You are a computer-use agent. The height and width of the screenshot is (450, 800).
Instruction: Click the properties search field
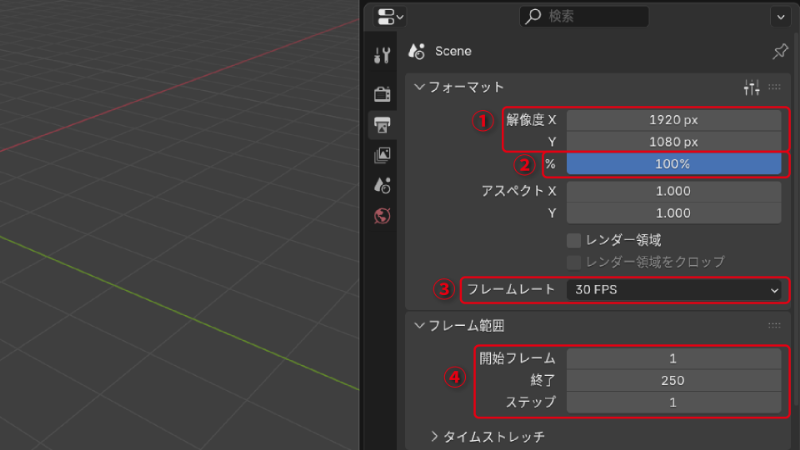(584, 16)
